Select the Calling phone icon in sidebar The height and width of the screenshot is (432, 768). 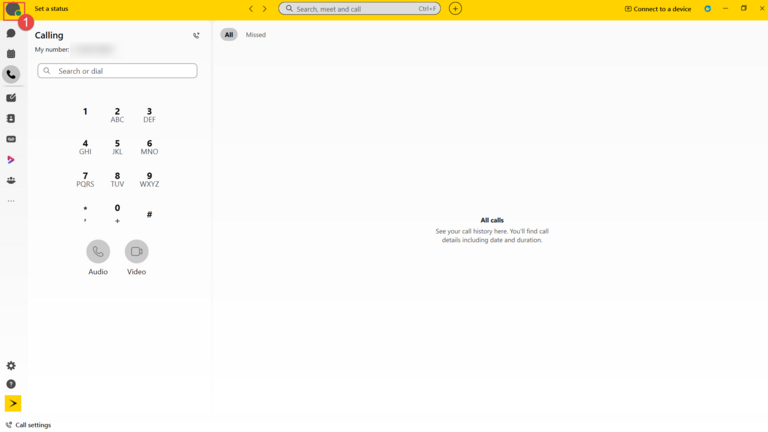click(x=11, y=74)
